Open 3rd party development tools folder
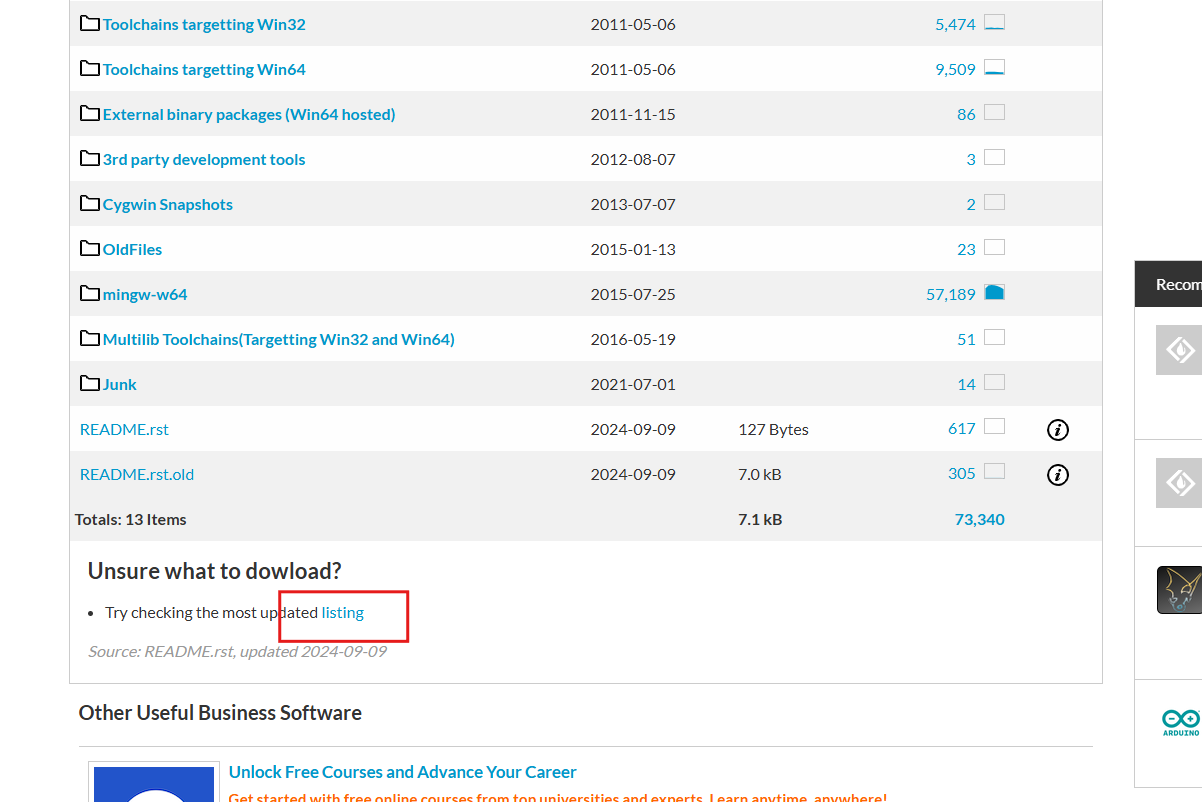This screenshot has width=1202, height=802. point(204,159)
